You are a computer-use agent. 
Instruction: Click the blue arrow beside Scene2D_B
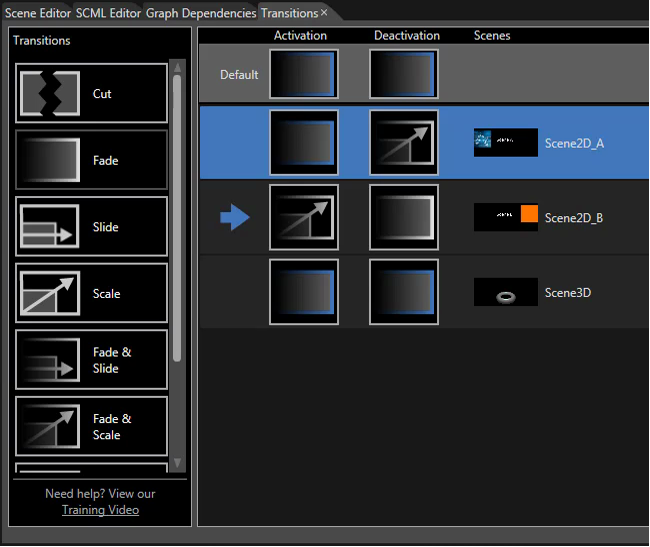235,217
